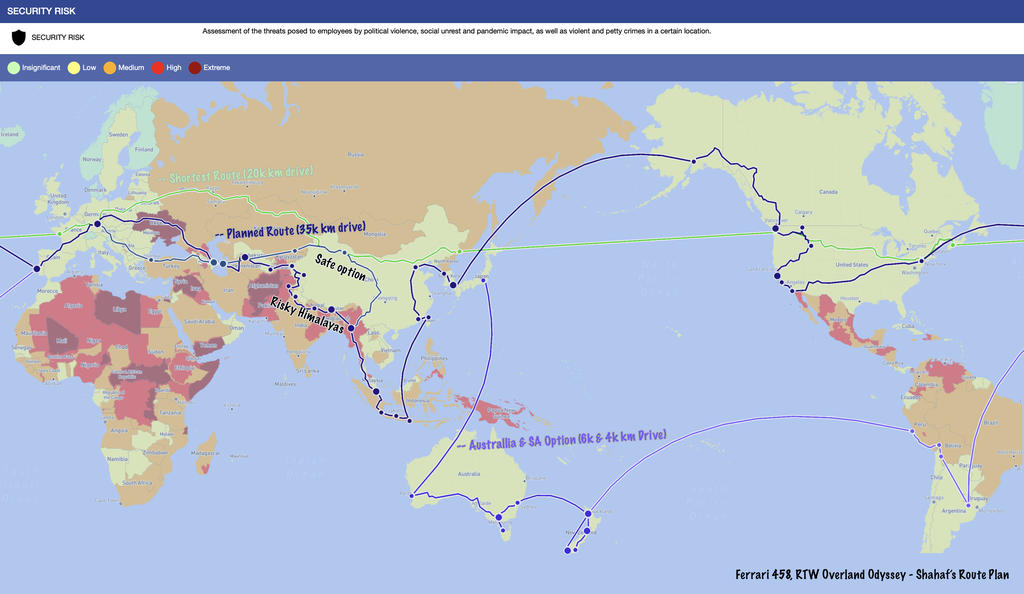Click the security risk assessment description text
This screenshot has height=594, width=1024.
click(456, 32)
